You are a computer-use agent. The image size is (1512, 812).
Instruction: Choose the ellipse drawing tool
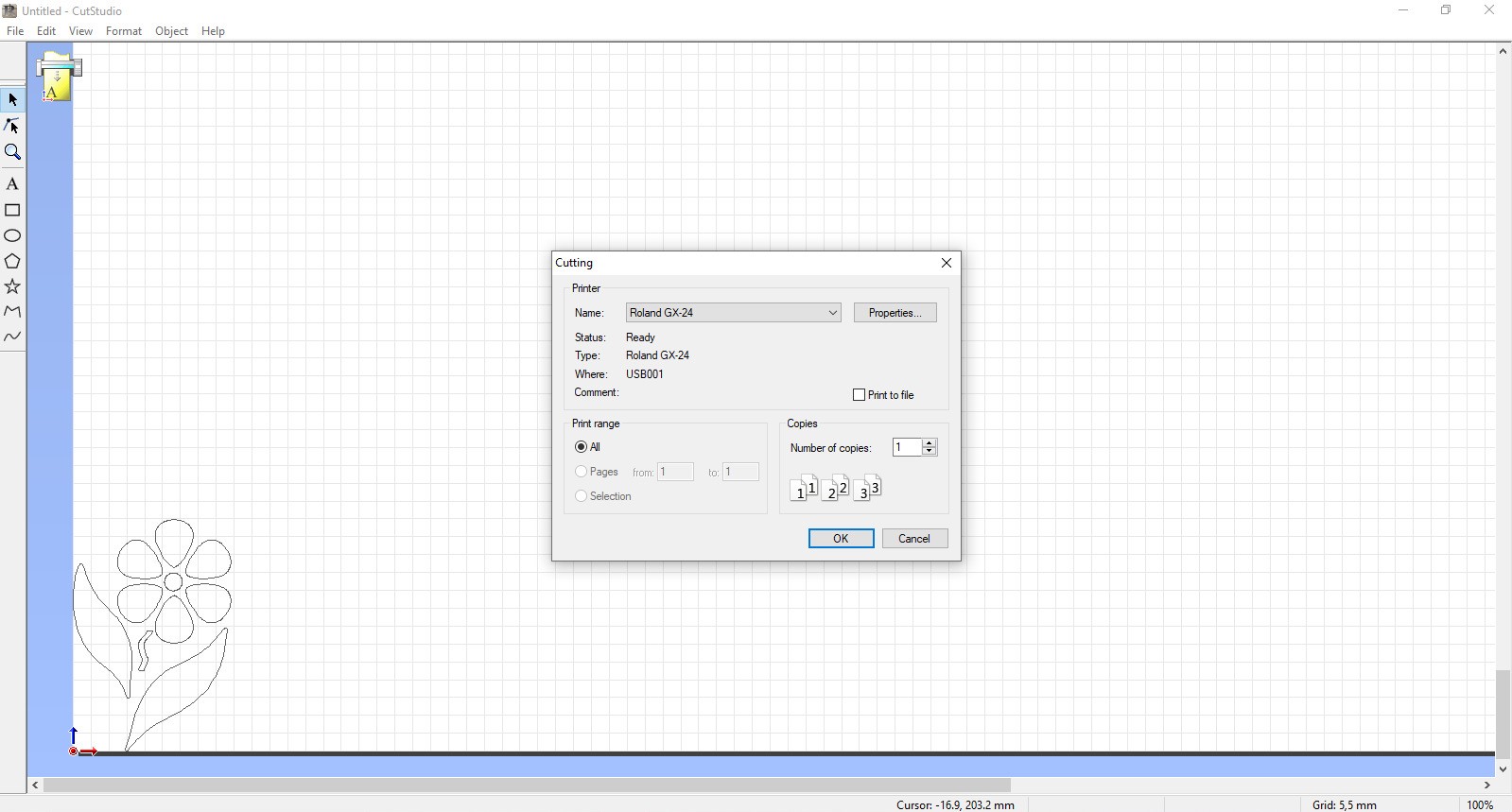tap(12, 235)
